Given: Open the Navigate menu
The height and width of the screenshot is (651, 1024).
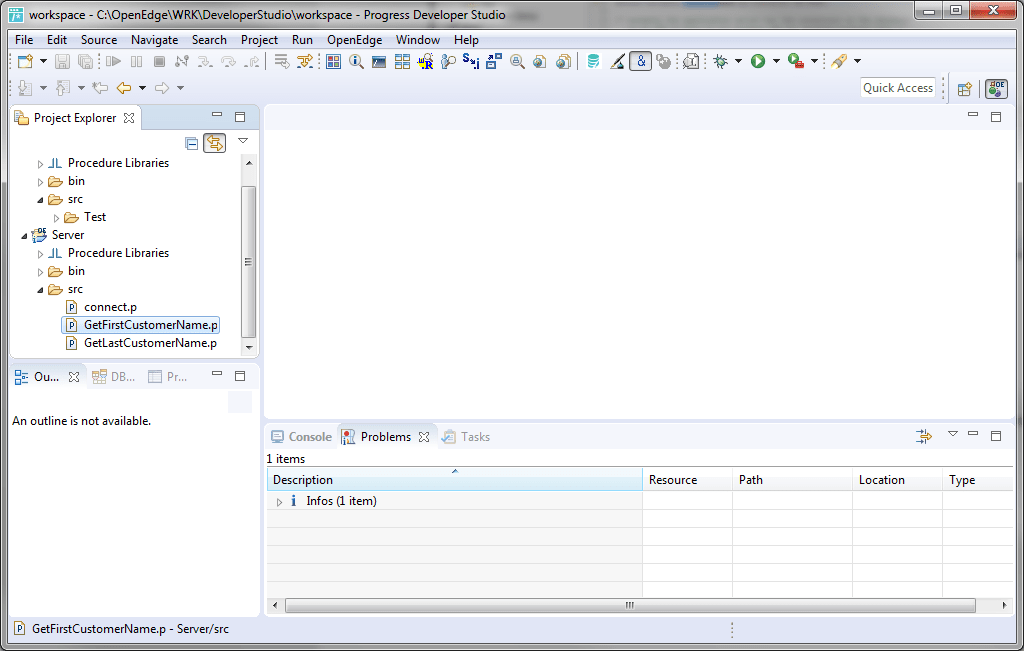Looking at the screenshot, I should click(x=155, y=40).
